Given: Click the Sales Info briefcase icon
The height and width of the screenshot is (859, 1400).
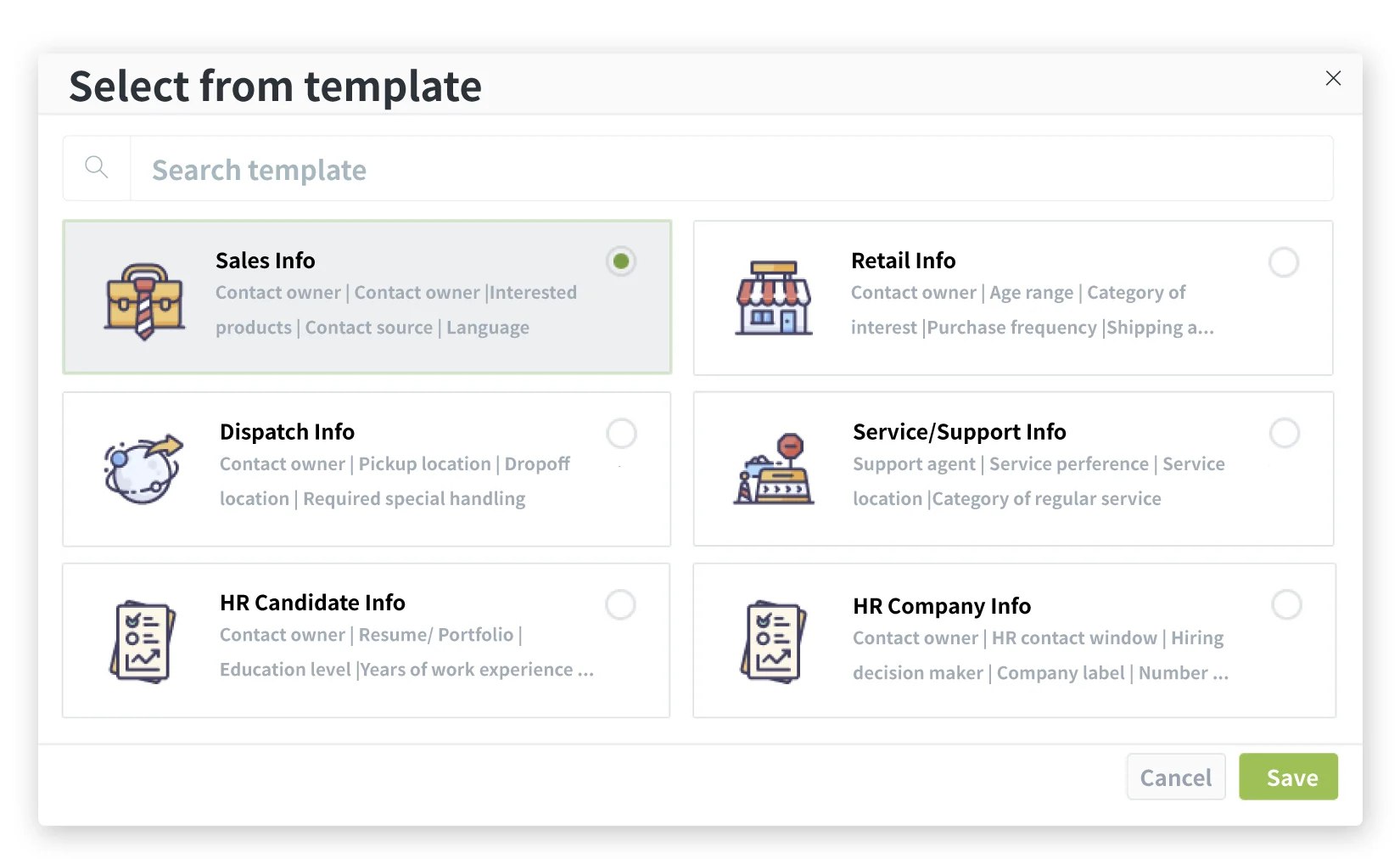Looking at the screenshot, I should pos(144,300).
